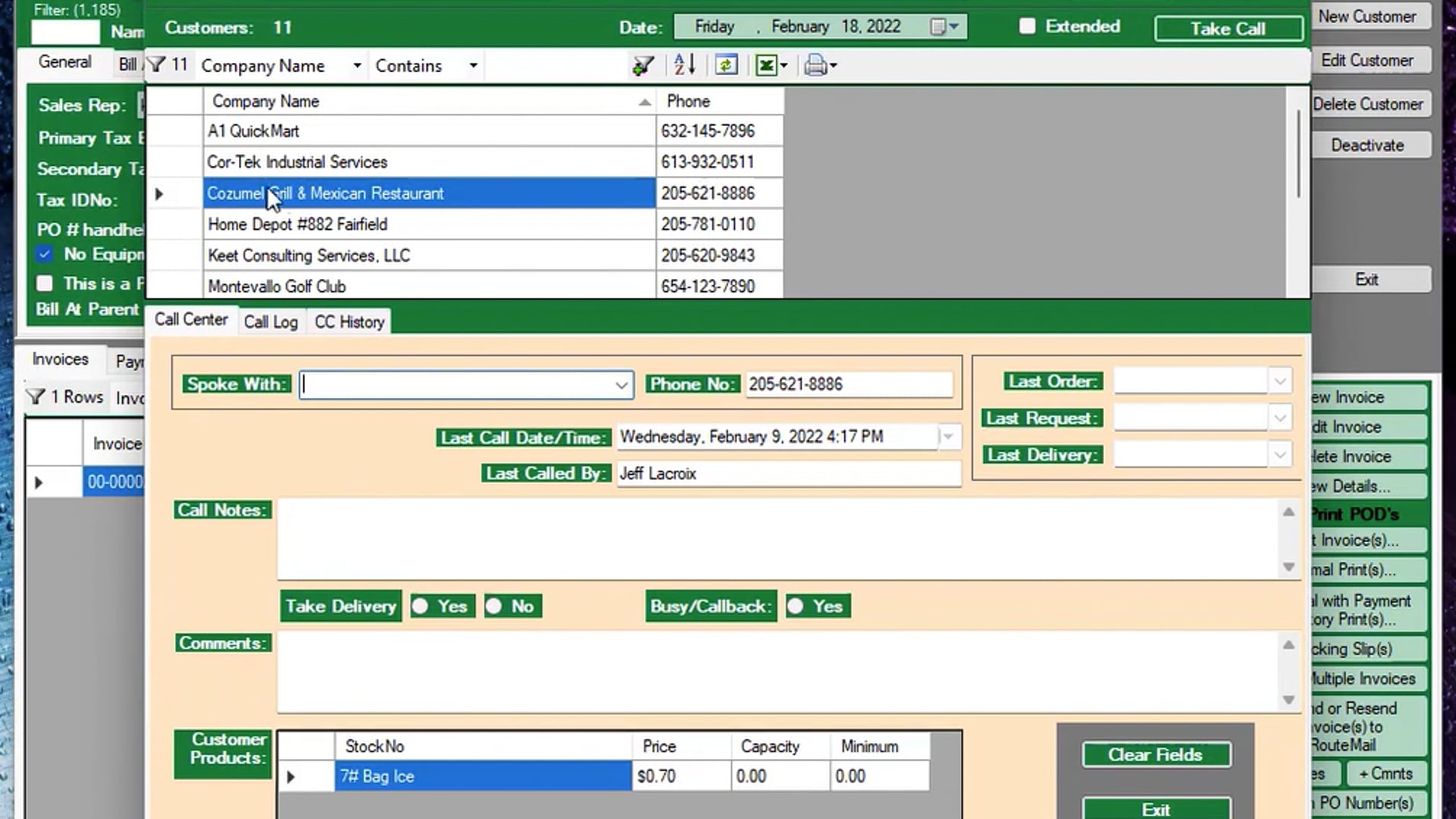Switch to the Call Log tab
The height and width of the screenshot is (819, 1456).
(x=271, y=322)
